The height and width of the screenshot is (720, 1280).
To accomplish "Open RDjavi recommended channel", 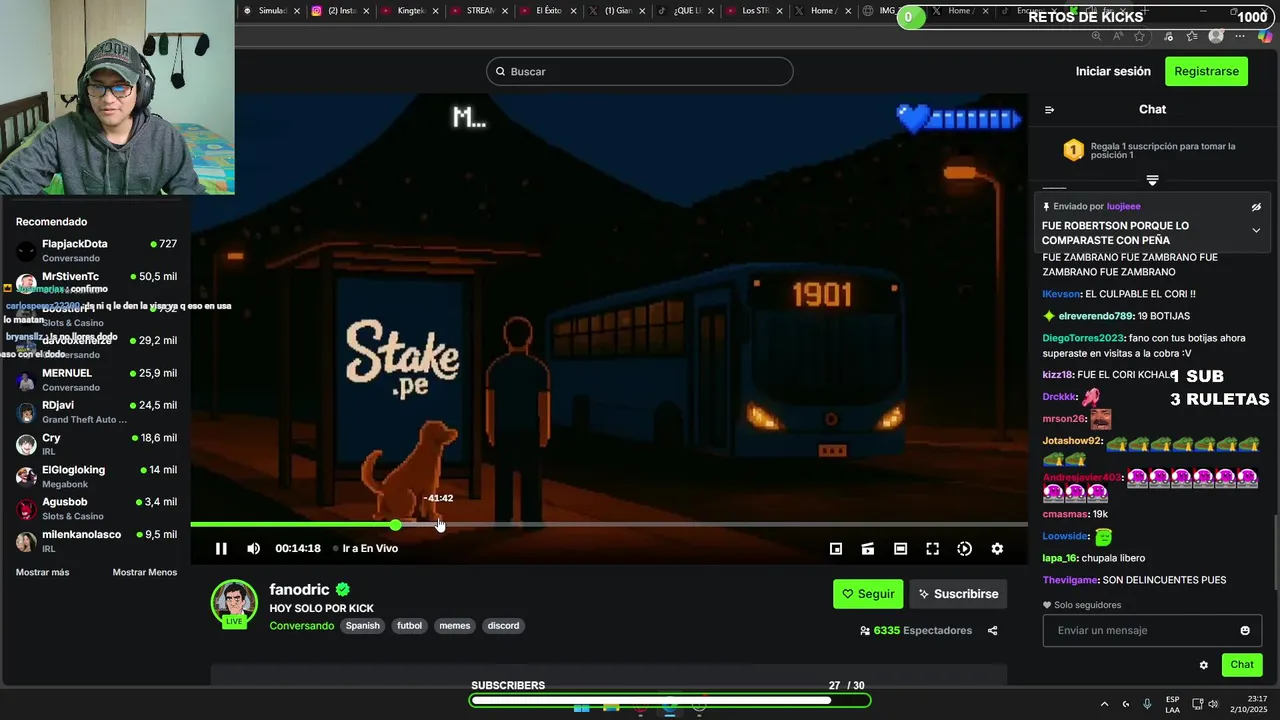I will pos(96,412).
